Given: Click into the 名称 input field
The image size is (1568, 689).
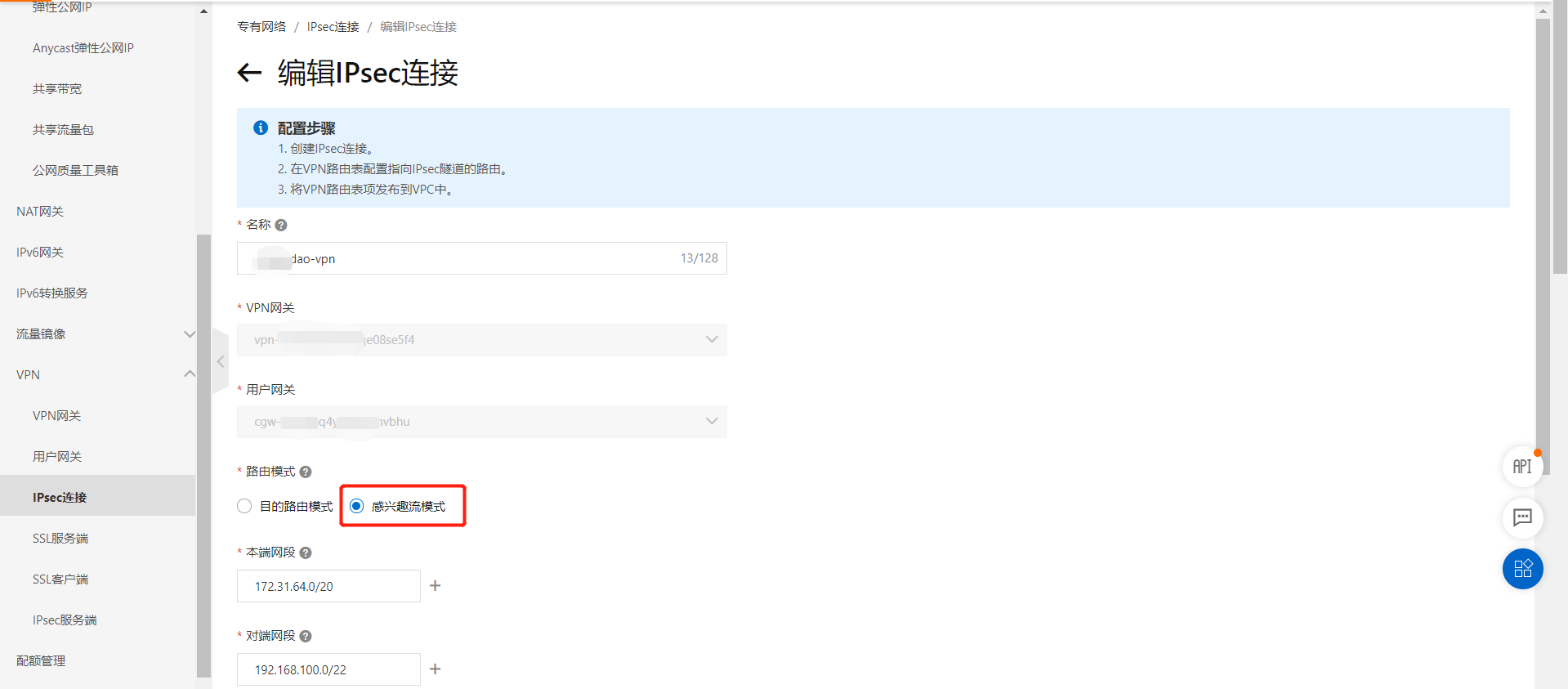Looking at the screenshot, I should (x=482, y=258).
